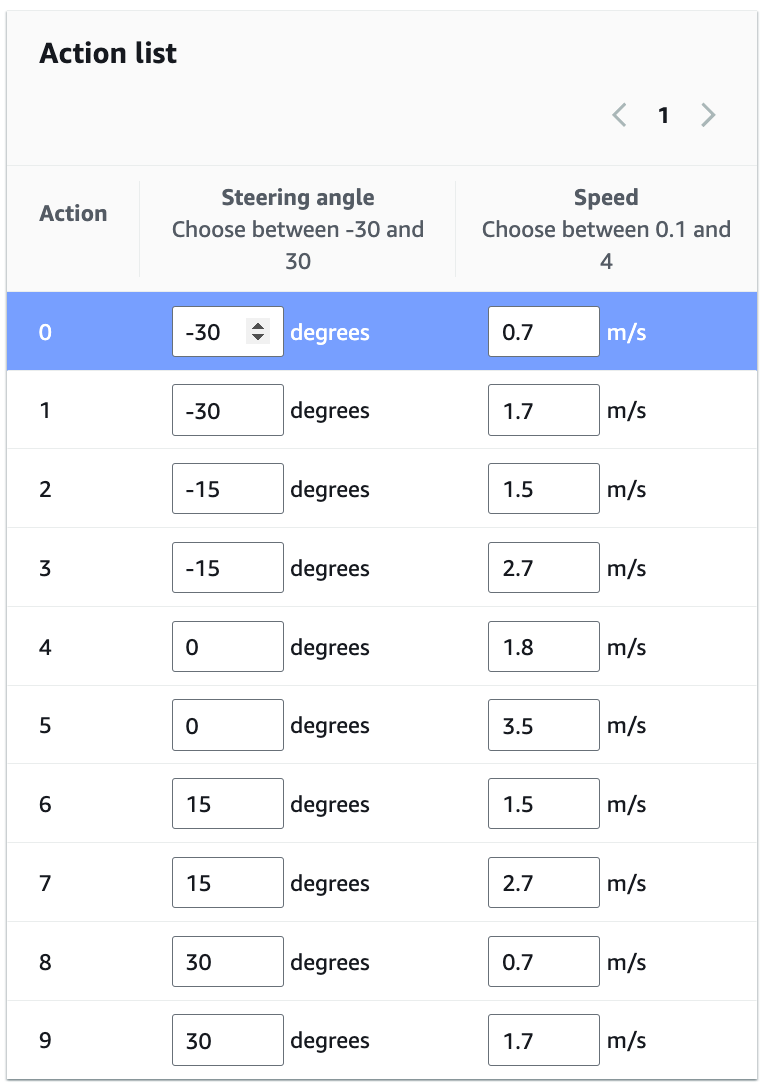Edit speed field for action 0
This screenshot has height=1090, width=766.
(543, 332)
